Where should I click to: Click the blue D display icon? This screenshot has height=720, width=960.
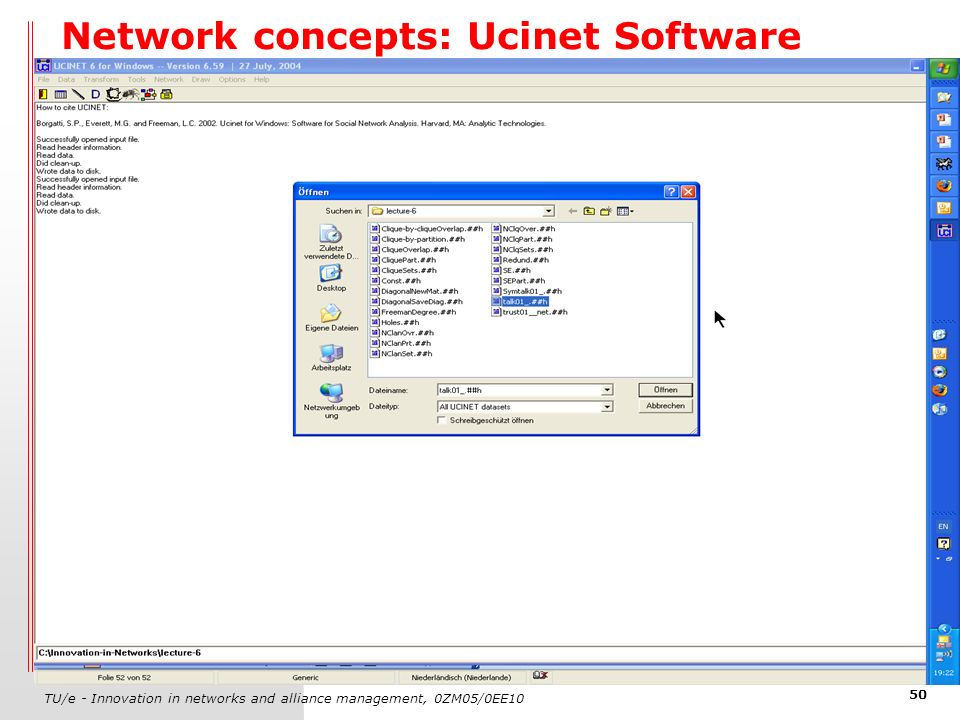(95, 94)
